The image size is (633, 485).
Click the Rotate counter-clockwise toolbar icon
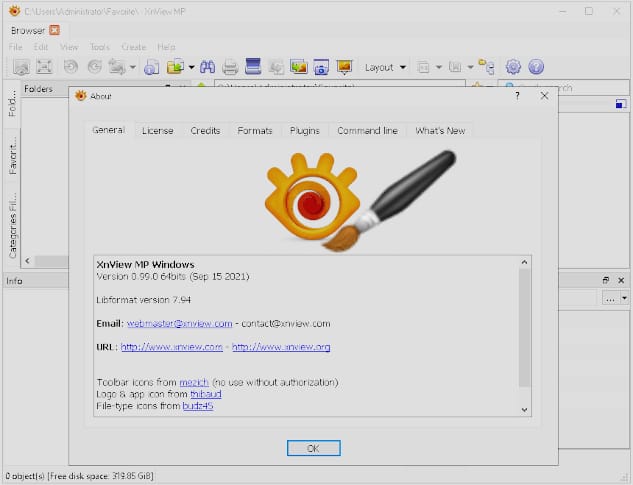tap(71, 66)
